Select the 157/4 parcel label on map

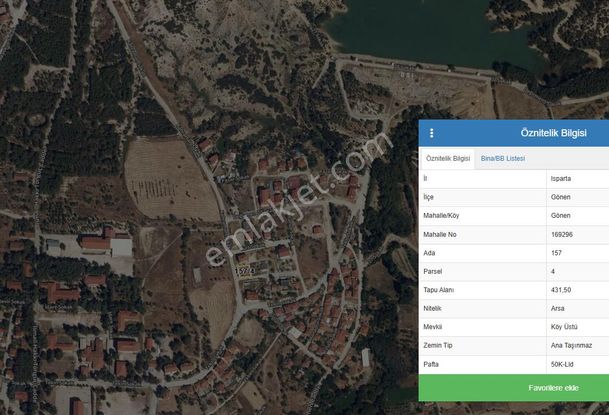coord(245,271)
